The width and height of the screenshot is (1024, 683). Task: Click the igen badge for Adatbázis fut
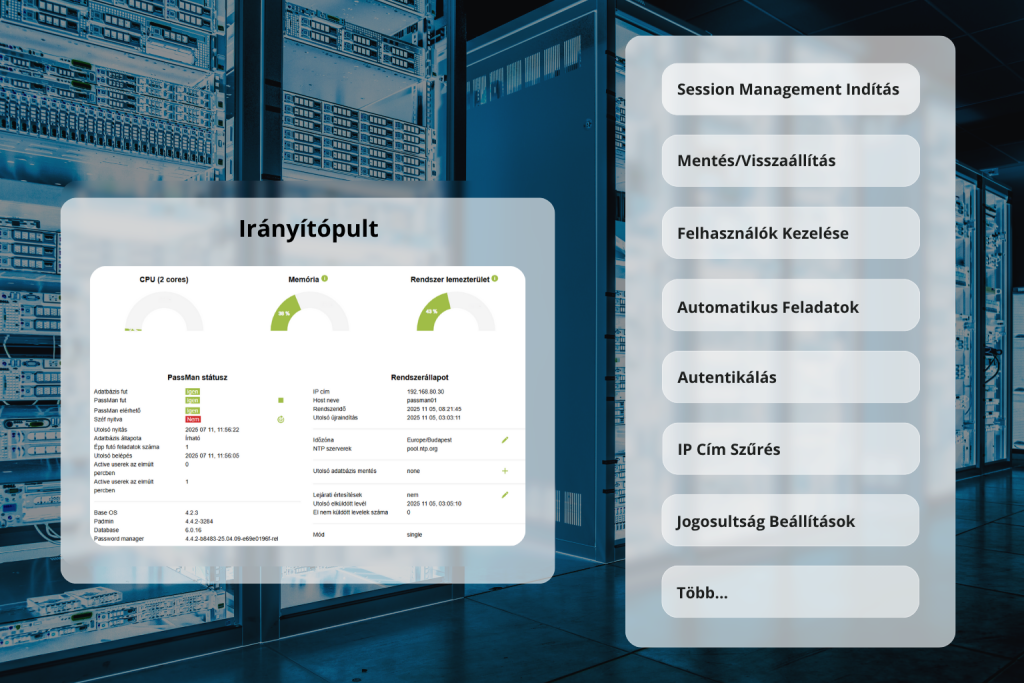click(x=192, y=391)
